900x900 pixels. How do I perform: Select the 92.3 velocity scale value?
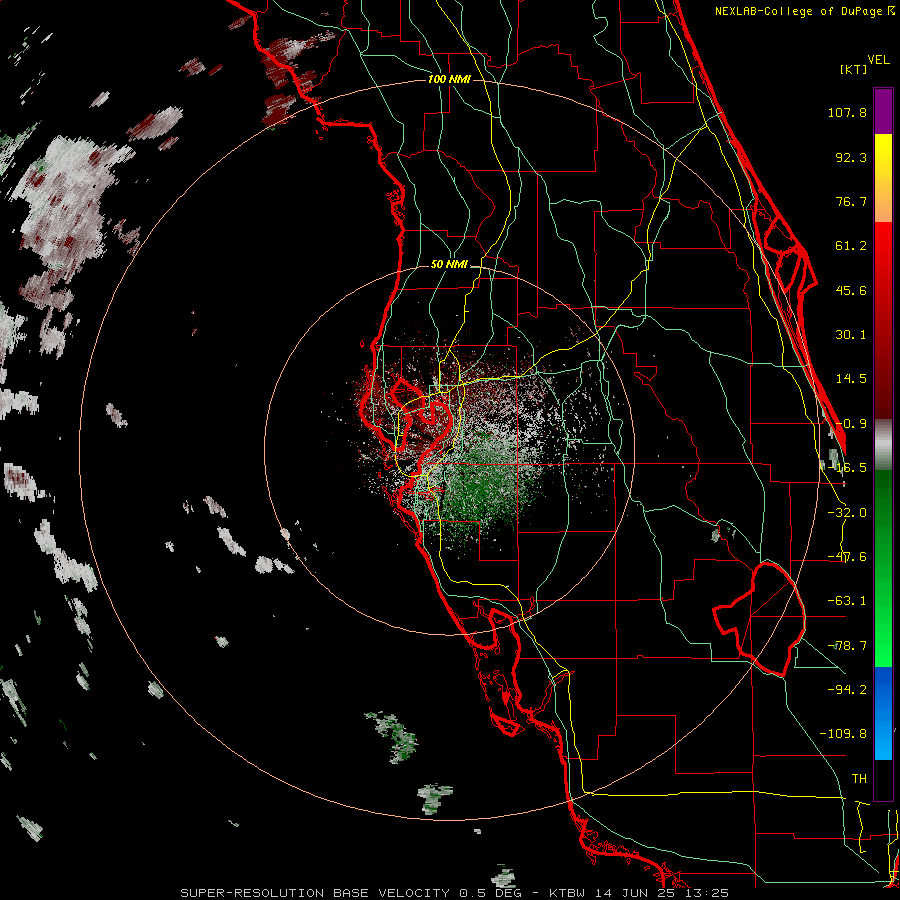(x=851, y=157)
